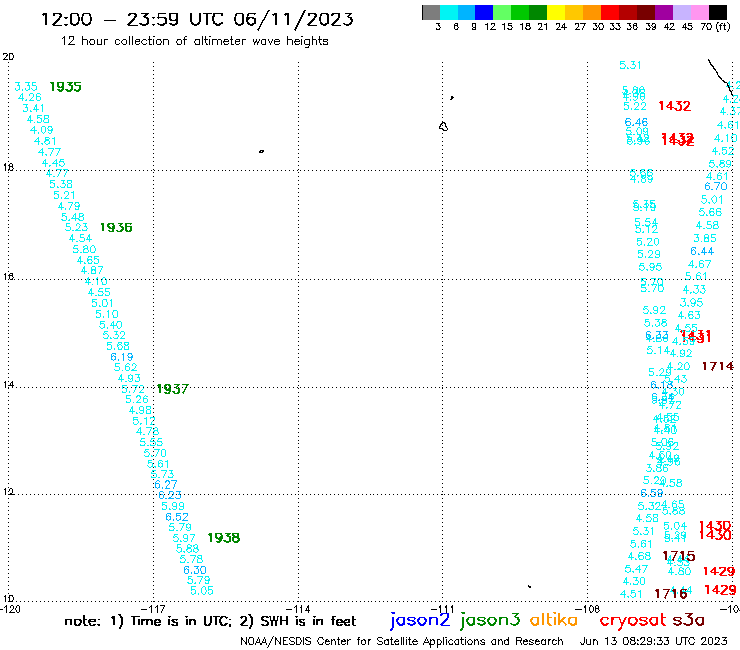Click the '6.52' wave height value
The width and height of the screenshot is (740, 650).
[x=177, y=517]
